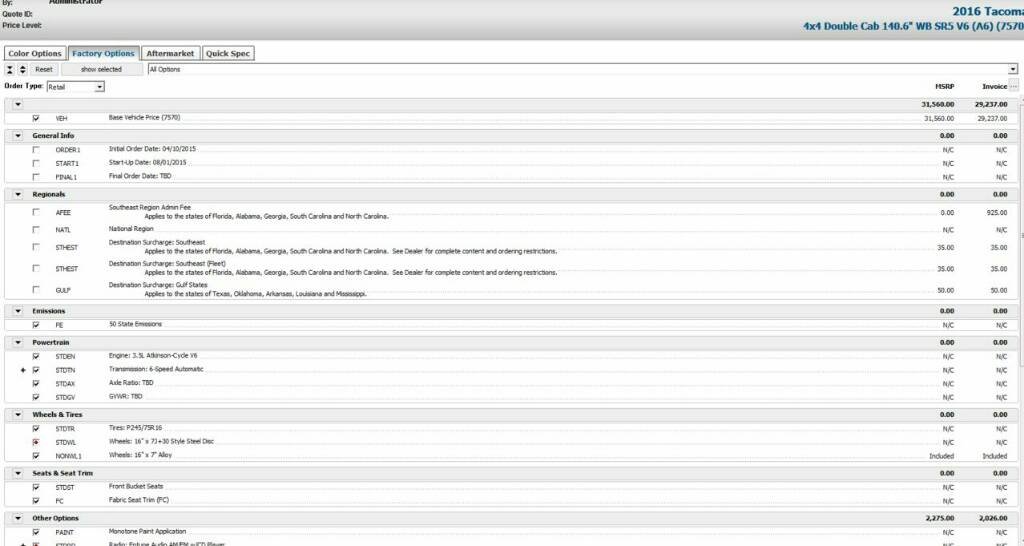Screen dimensions: 1024x546
Task: Toggle the STDWL steel disc wheels checkbox
Action: 36,442
